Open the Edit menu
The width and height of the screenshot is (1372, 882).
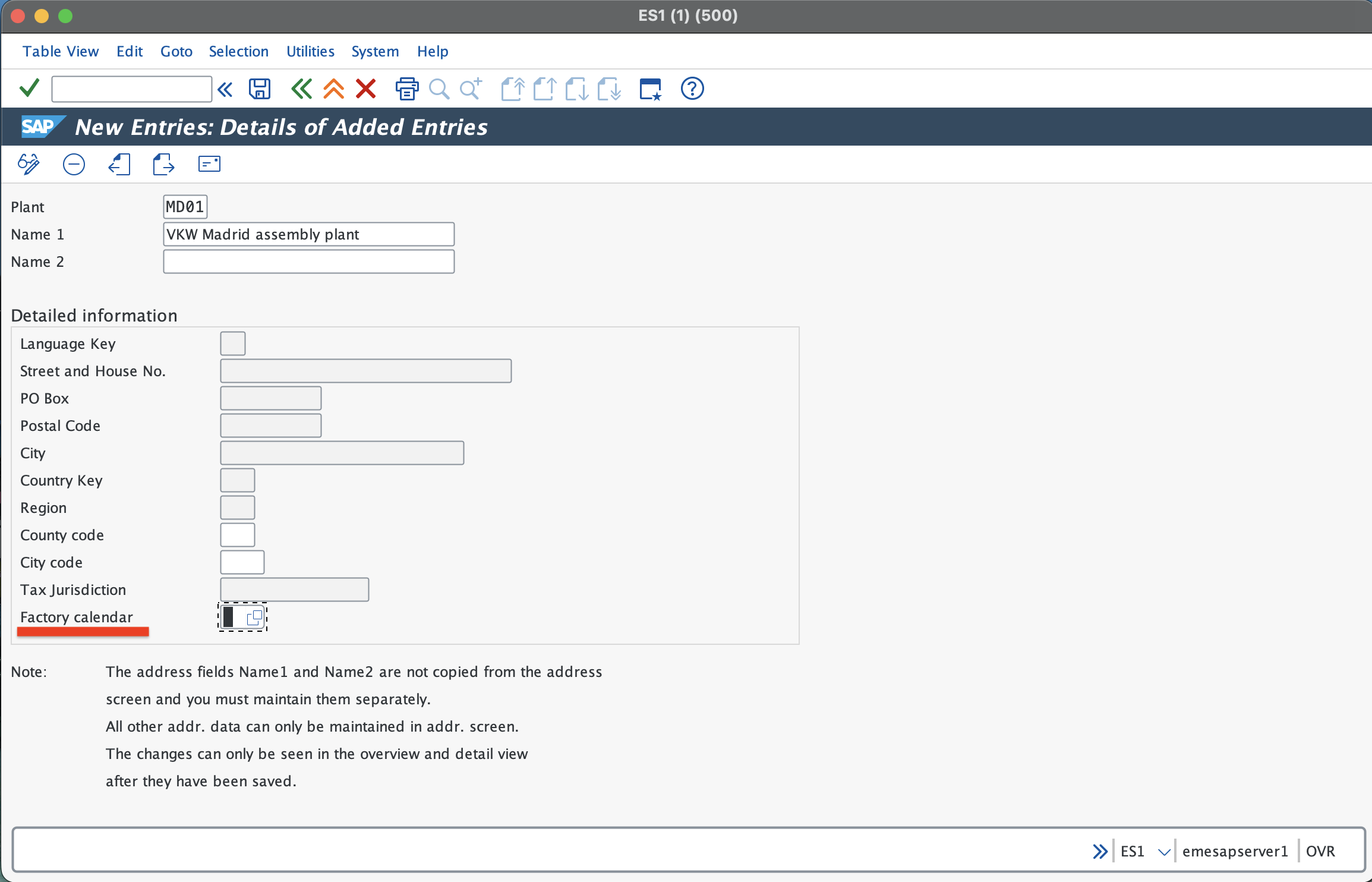(130, 51)
